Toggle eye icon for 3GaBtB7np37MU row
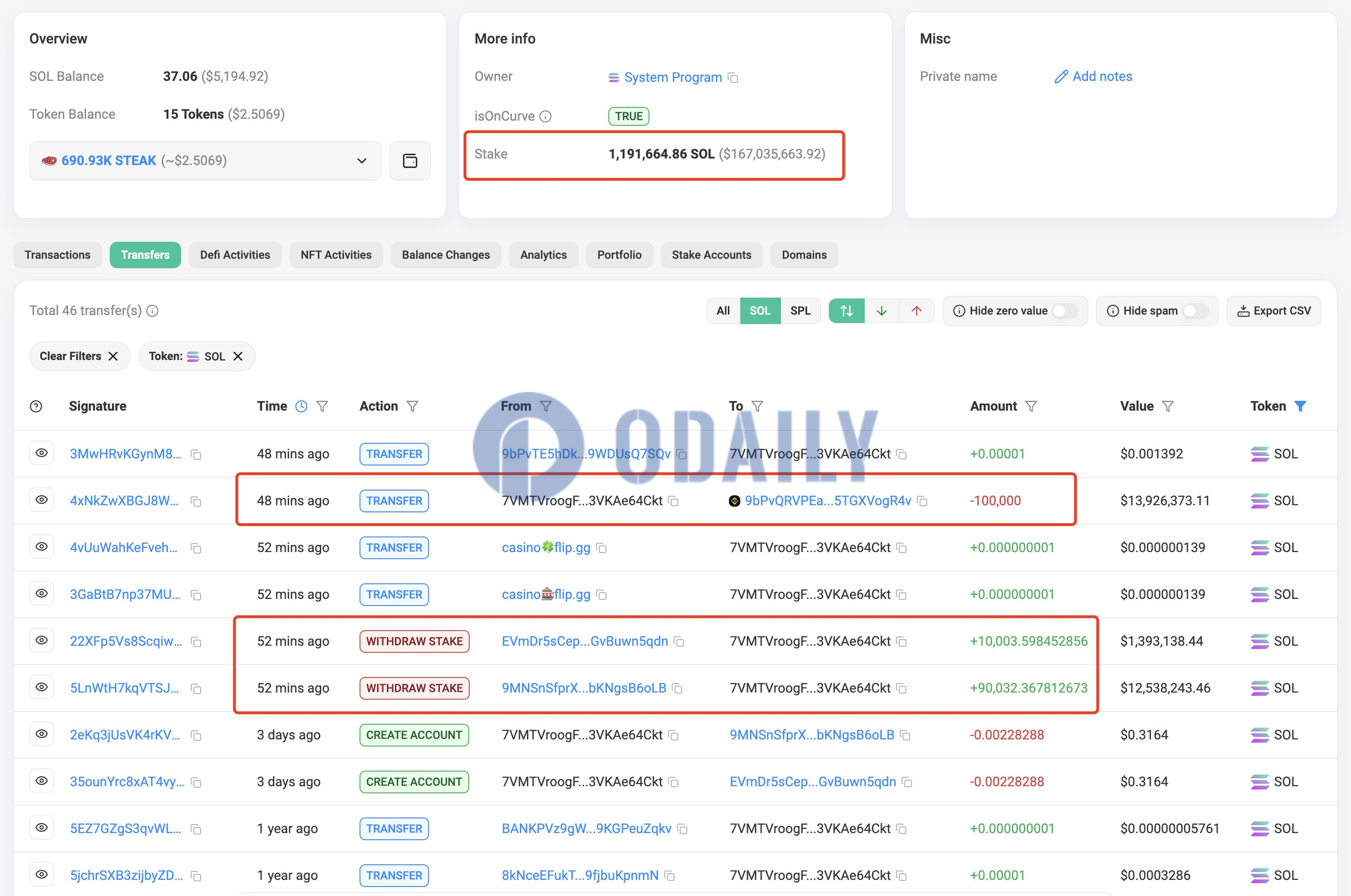Screen dimensions: 1351x896 click(x=42, y=594)
